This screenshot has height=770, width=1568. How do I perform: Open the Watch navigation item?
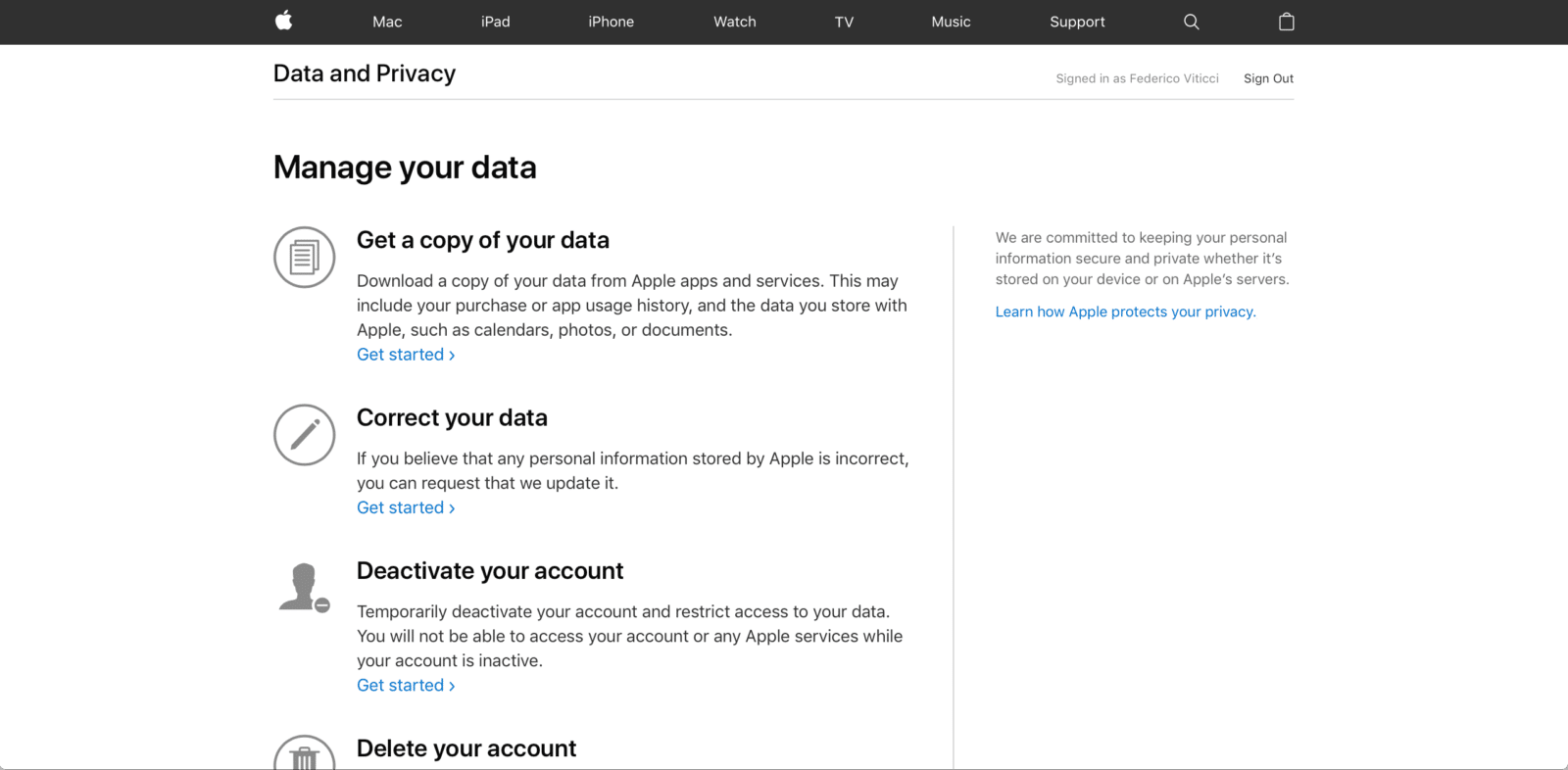(734, 22)
